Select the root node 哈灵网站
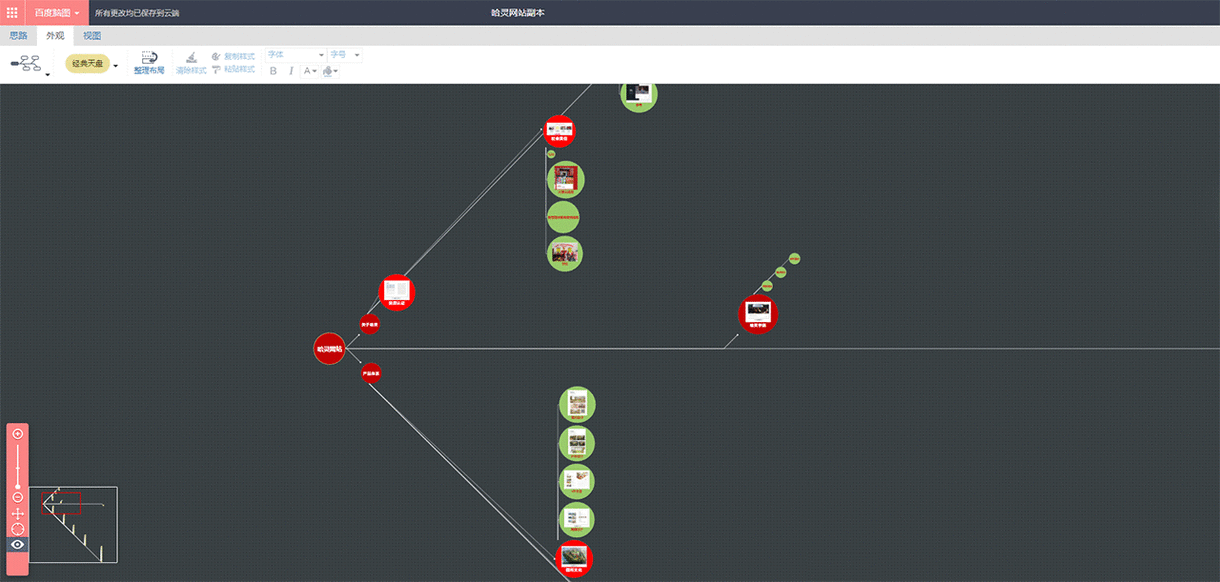 329,349
